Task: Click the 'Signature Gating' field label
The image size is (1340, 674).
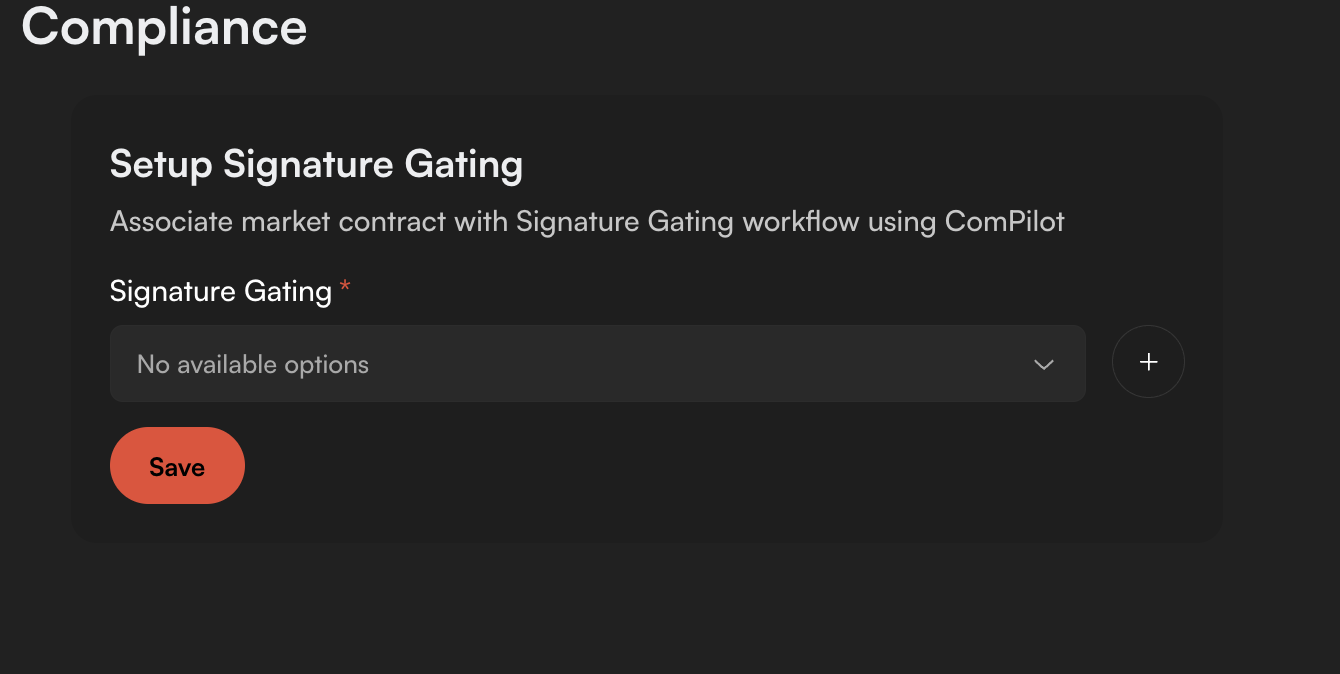Action: [221, 291]
